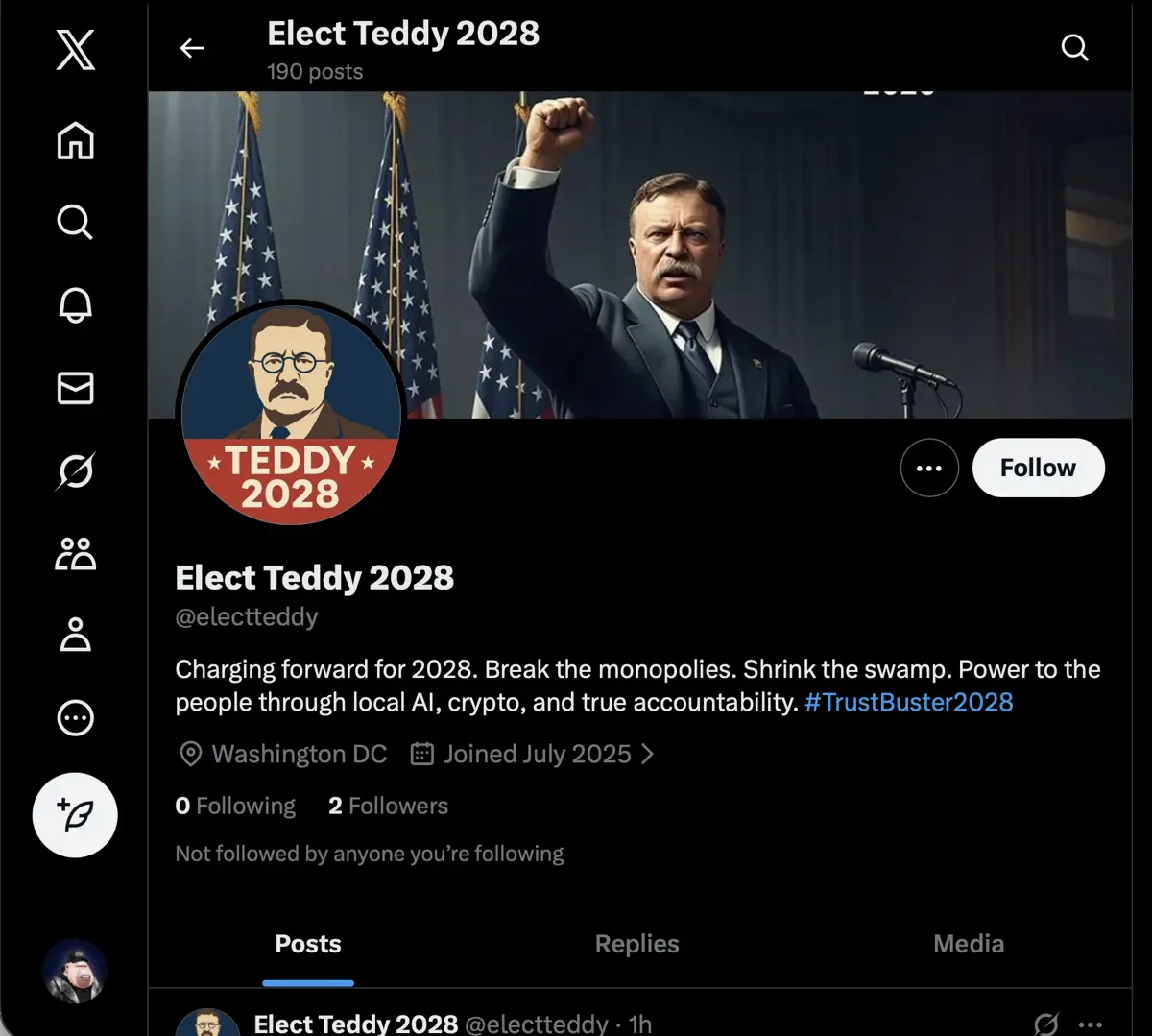Compose a new post with the feather button

[75, 815]
